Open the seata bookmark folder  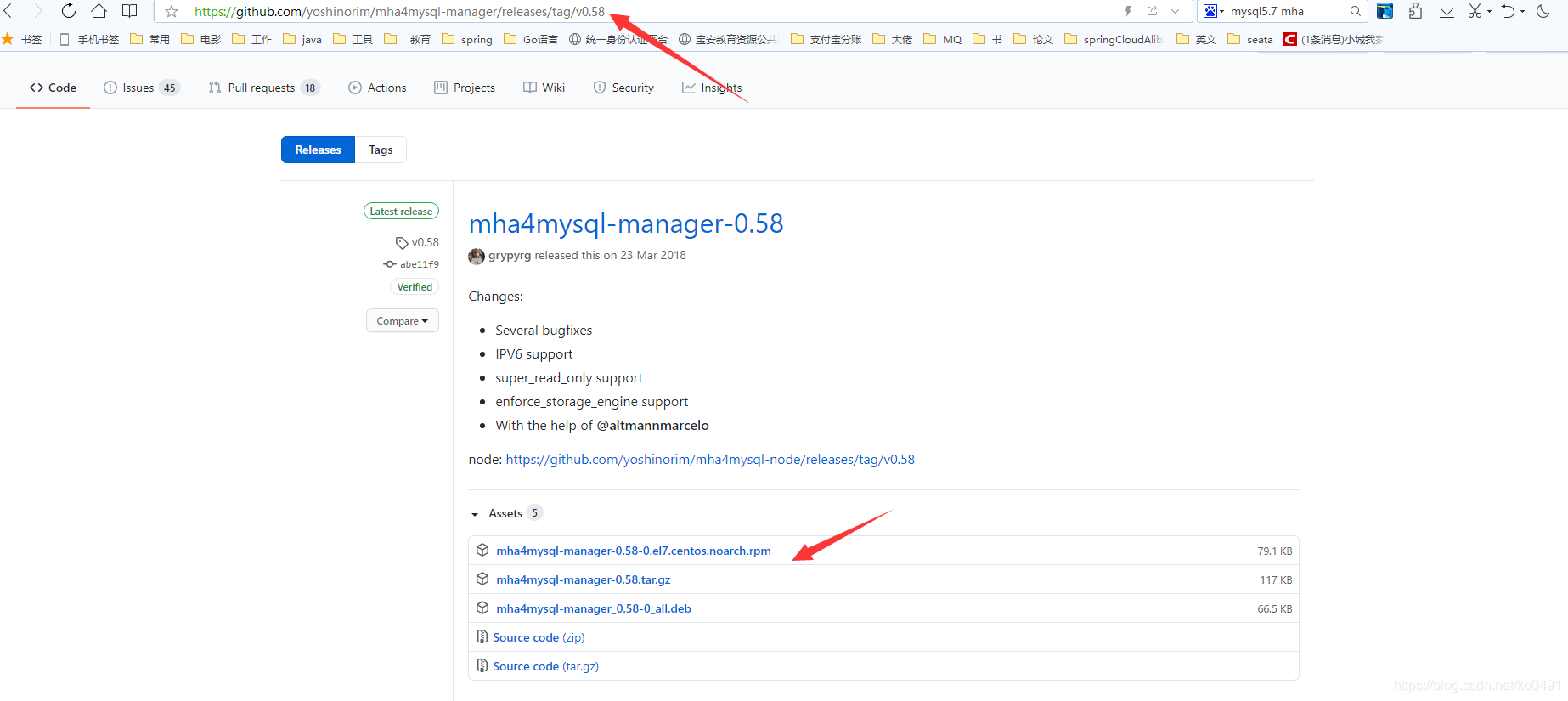1250,39
